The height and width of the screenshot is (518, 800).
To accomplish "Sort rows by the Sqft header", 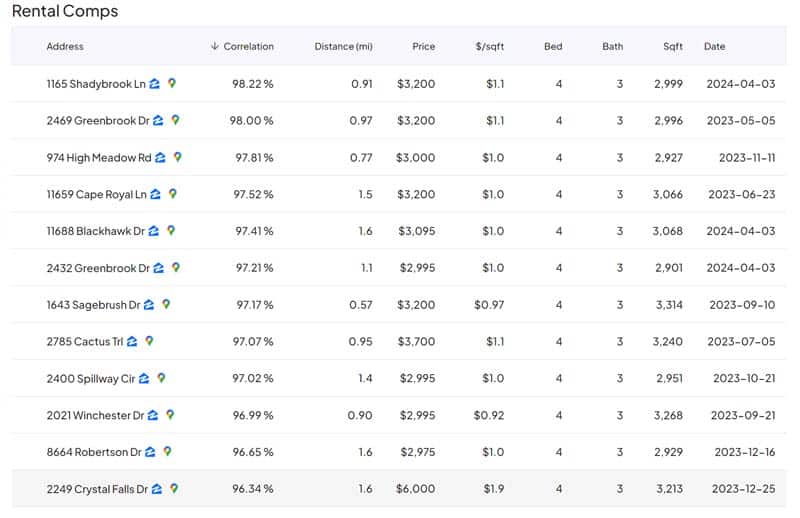I will pos(672,47).
